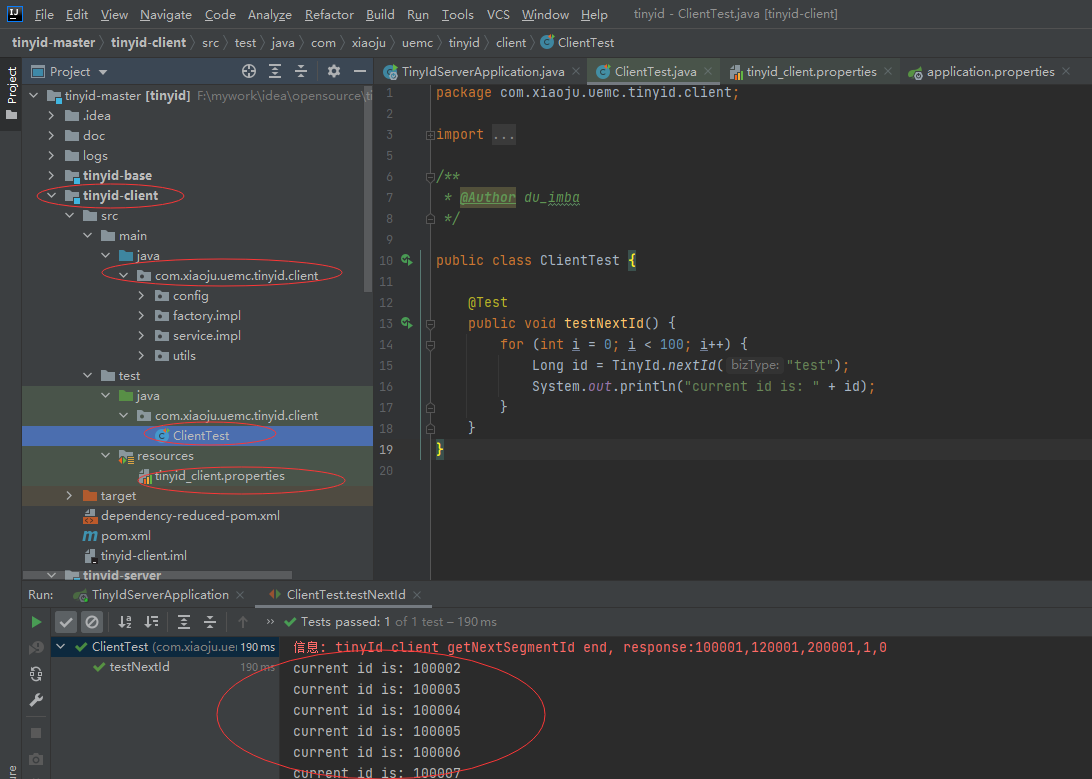The image size is (1092, 779).
Task: Click Project tree vertical scrollbar
Action: [367, 189]
